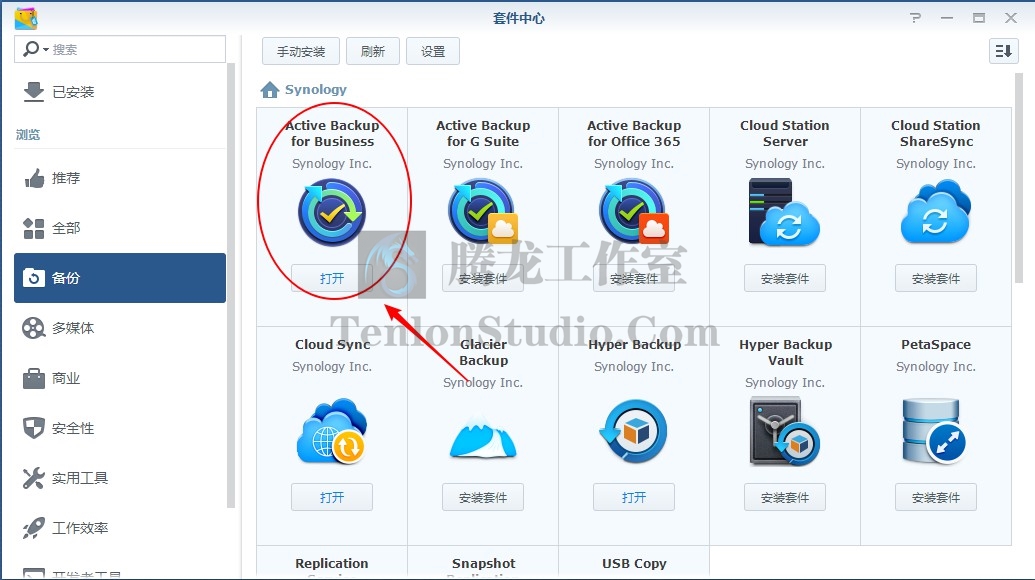
Task: Click the Snapshot package title
Action: pyautogui.click(x=483, y=564)
